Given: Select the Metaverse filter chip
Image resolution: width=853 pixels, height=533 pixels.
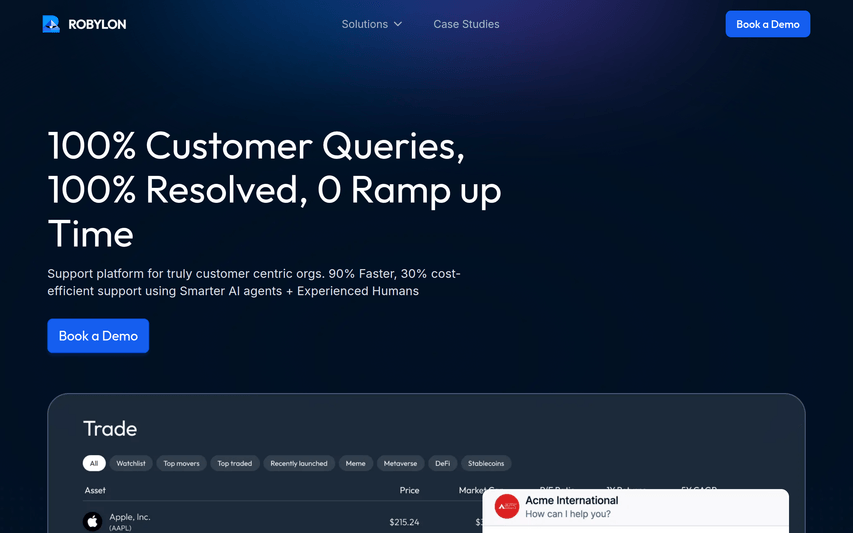Looking at the screenshot, I should [400, 464].
